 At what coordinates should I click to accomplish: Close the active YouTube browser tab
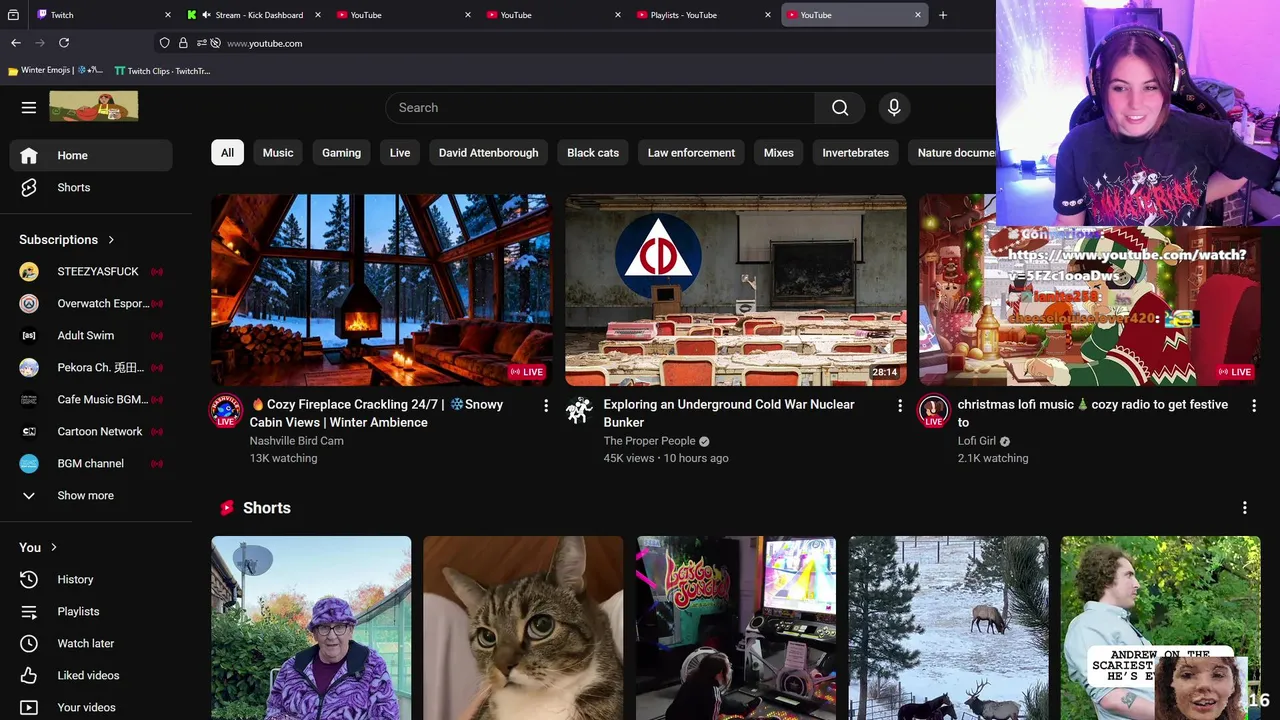click(x=918, y=15)
